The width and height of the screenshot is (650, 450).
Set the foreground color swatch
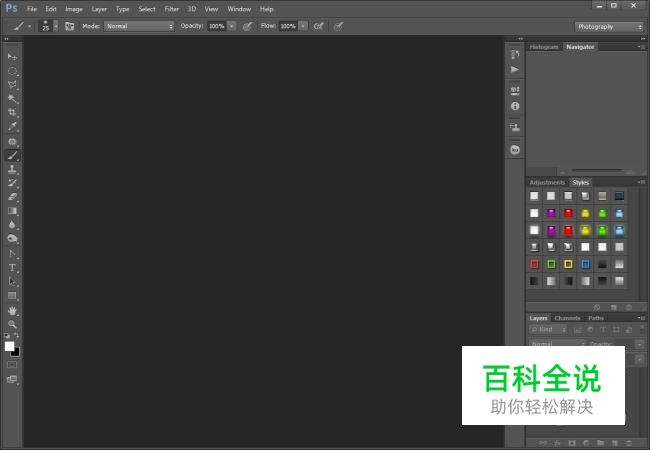point(9,346)
